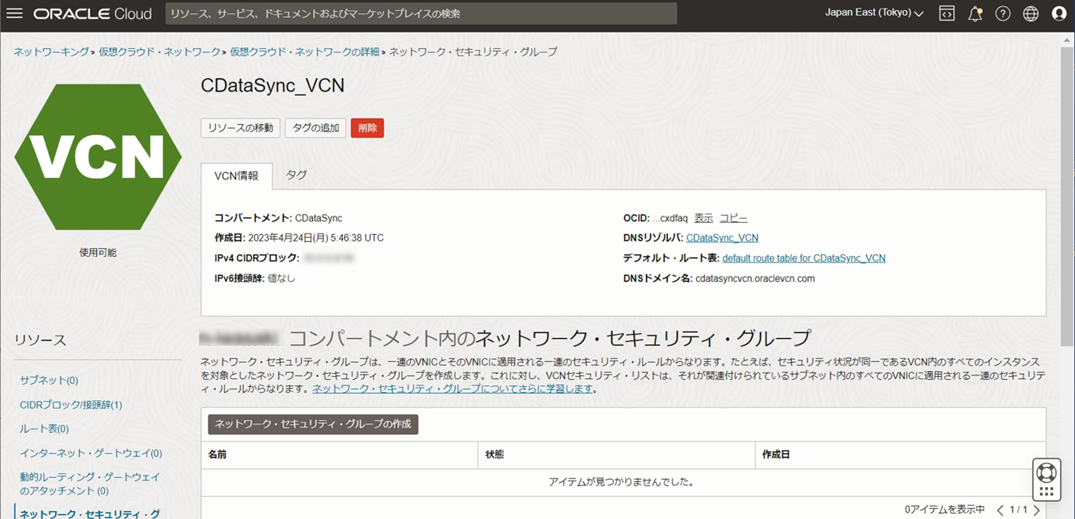Select インターネット・ゲートウェイ(0) resource

[x=91, y=453]
